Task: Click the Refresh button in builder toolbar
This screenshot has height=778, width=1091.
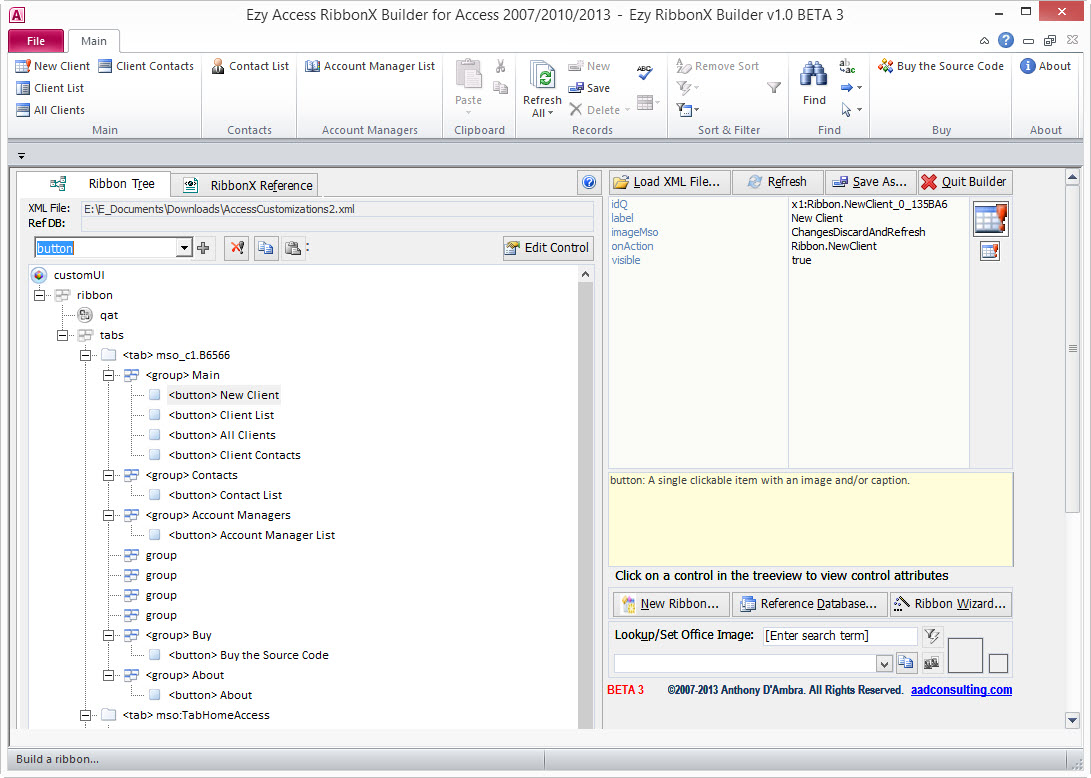Action: [777, 182]
